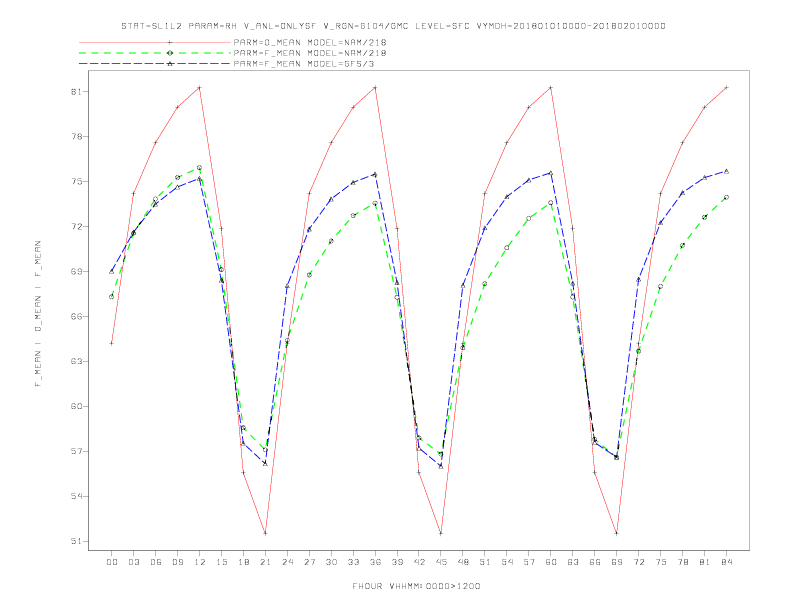Click the x-axis title FHOUR VHHMM:0000>1200

[x=416, y=586]
